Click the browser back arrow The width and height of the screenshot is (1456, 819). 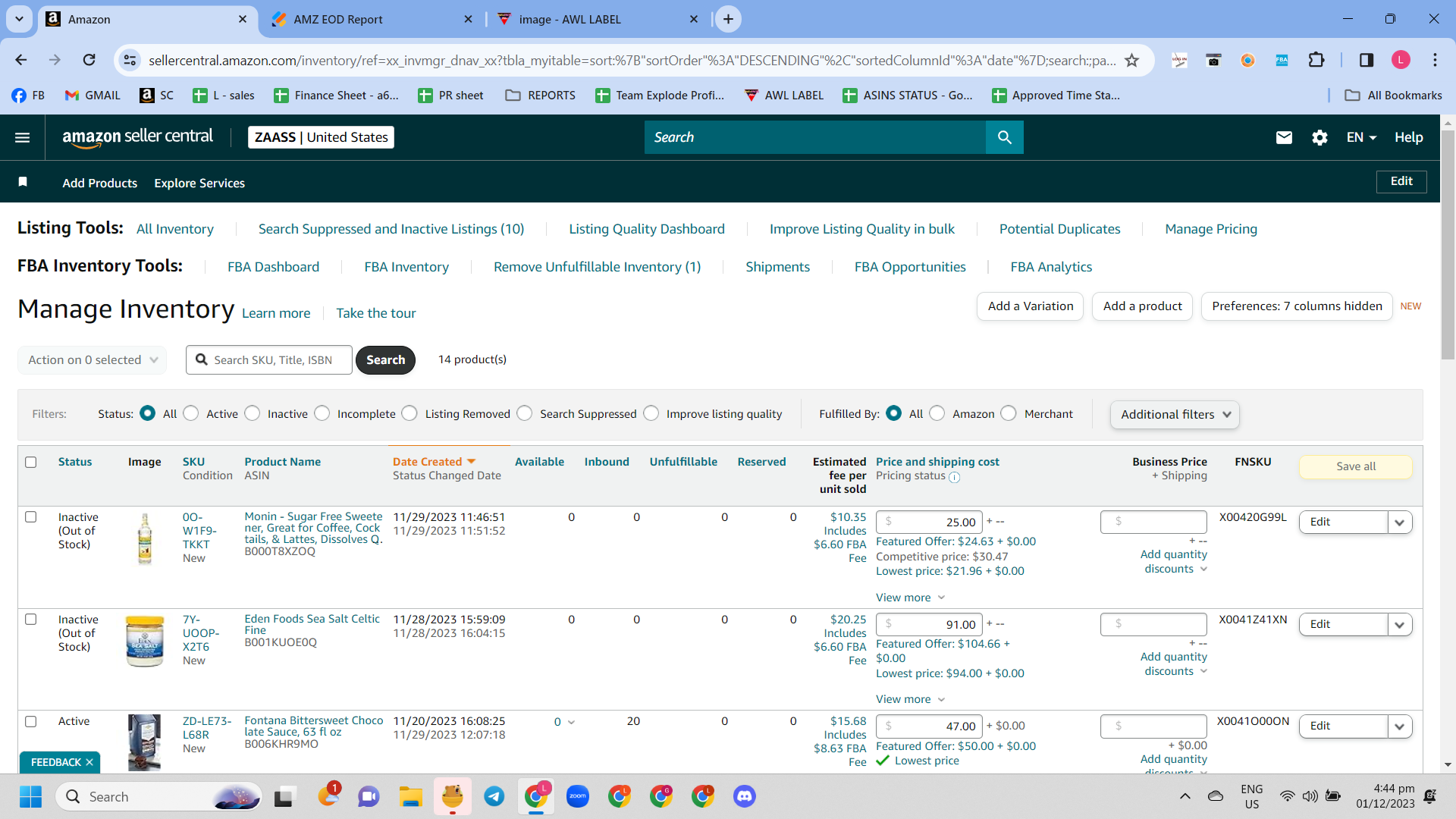20,60
